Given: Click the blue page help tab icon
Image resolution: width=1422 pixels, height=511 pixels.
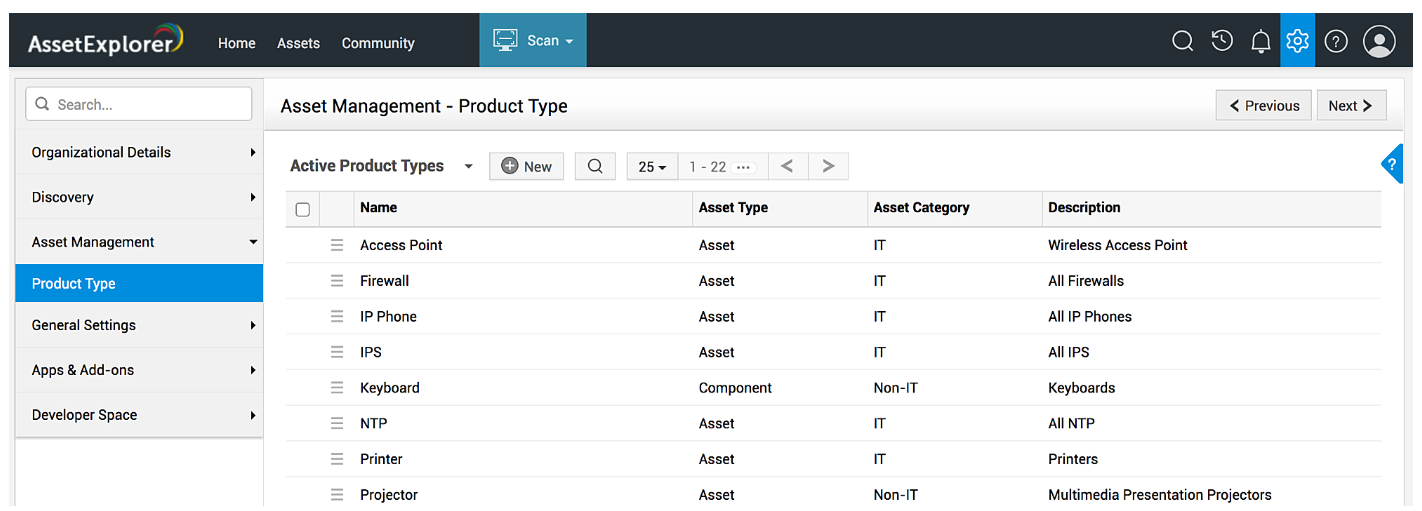Looking at the screenshot, I should click(x=1392, y=164).
